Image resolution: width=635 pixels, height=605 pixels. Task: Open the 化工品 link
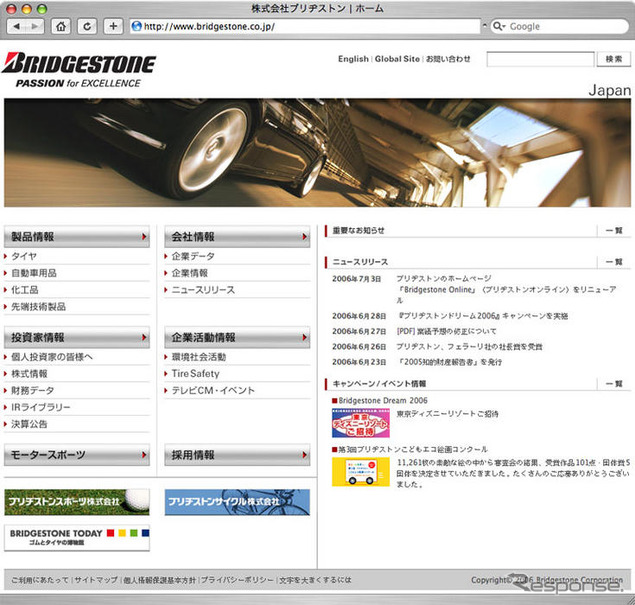pyautogui.click(x=25, y=290)
